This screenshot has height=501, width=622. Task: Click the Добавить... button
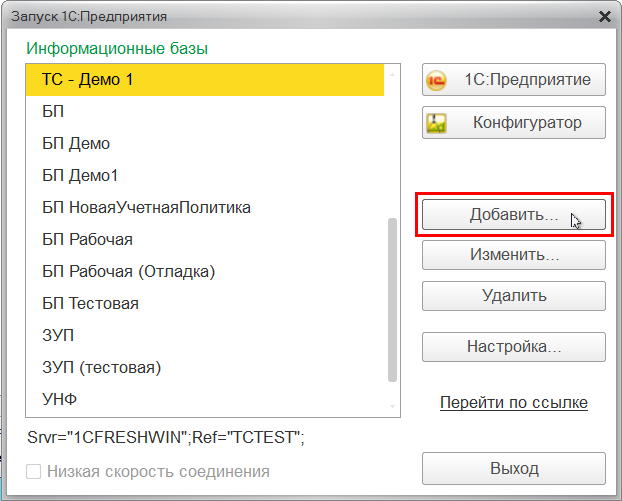514,215
